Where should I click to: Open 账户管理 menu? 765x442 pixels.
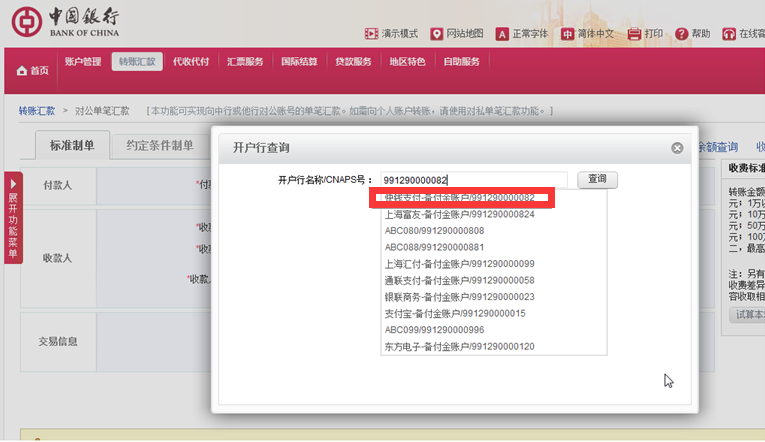[83, 61]
